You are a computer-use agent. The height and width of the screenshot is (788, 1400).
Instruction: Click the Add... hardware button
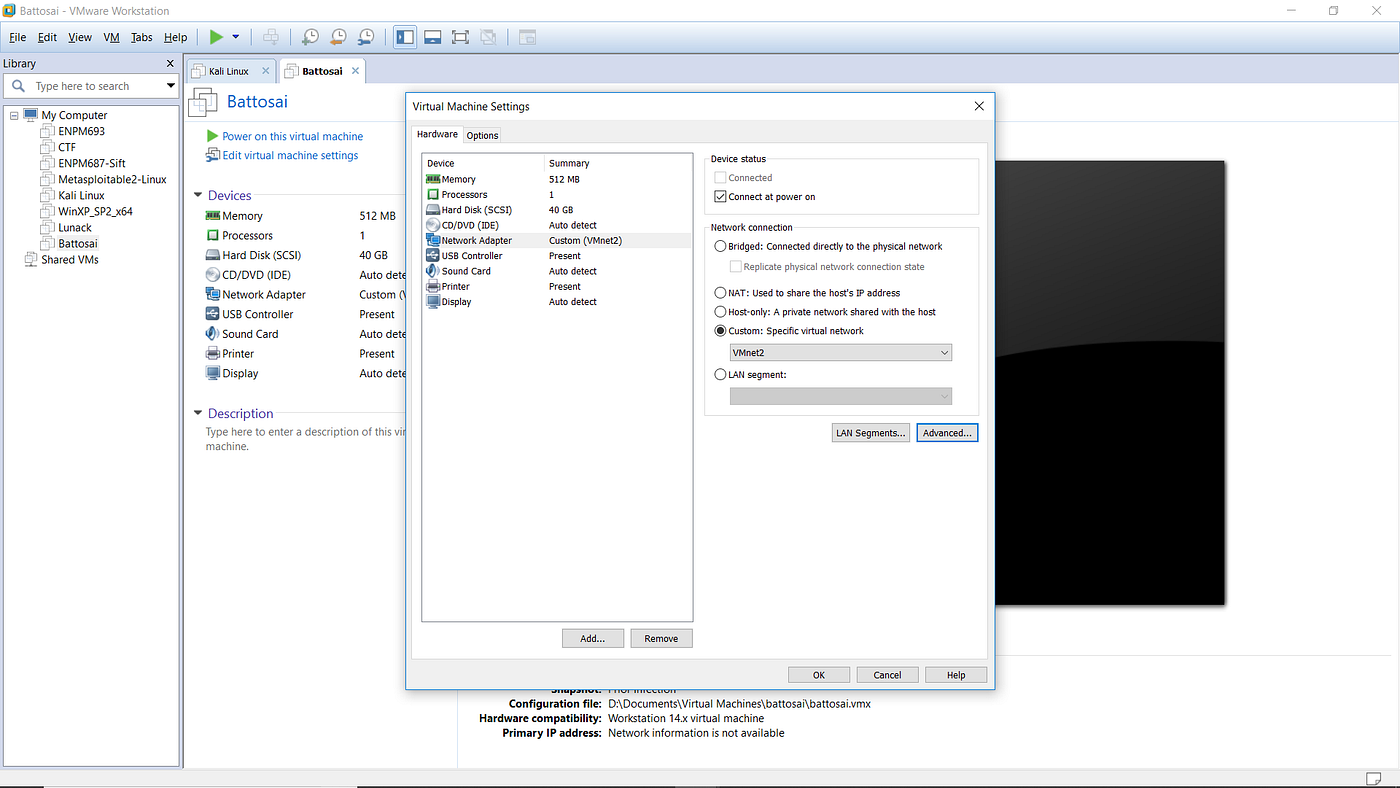click(x=593, y=638)
